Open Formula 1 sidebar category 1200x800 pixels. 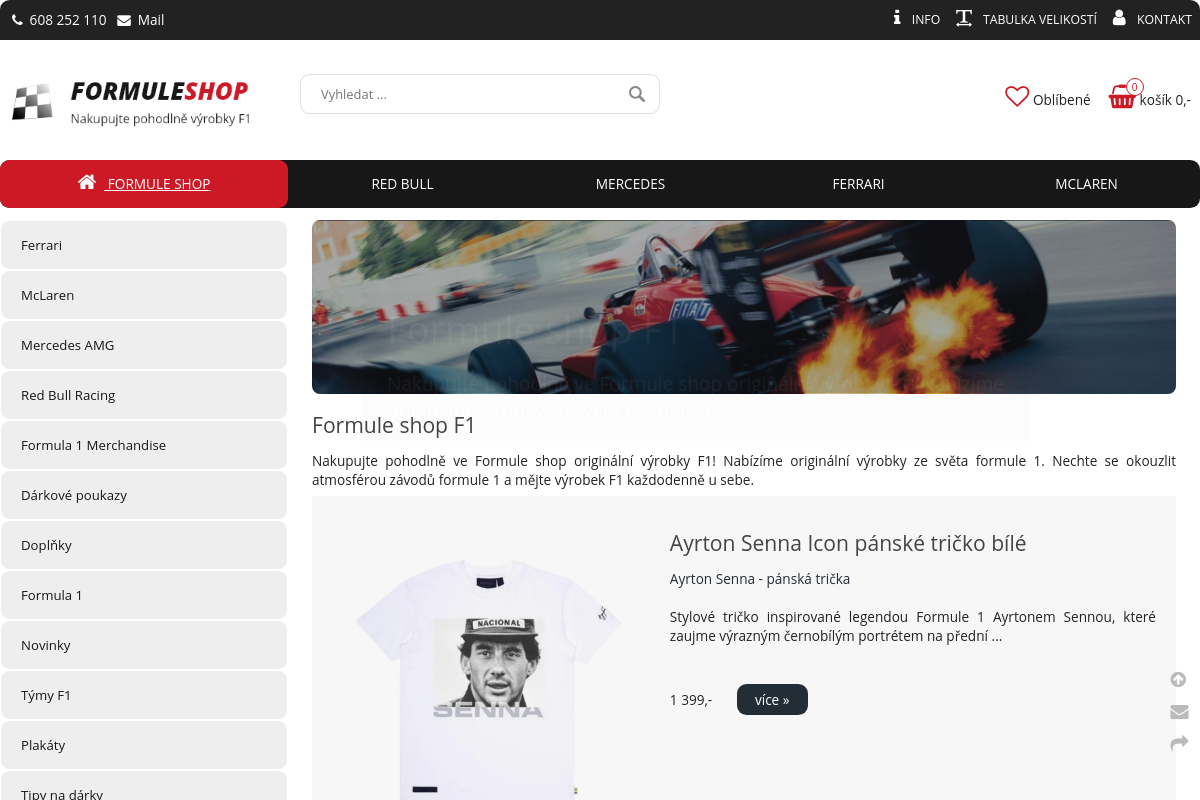click(x=144, y=595)
